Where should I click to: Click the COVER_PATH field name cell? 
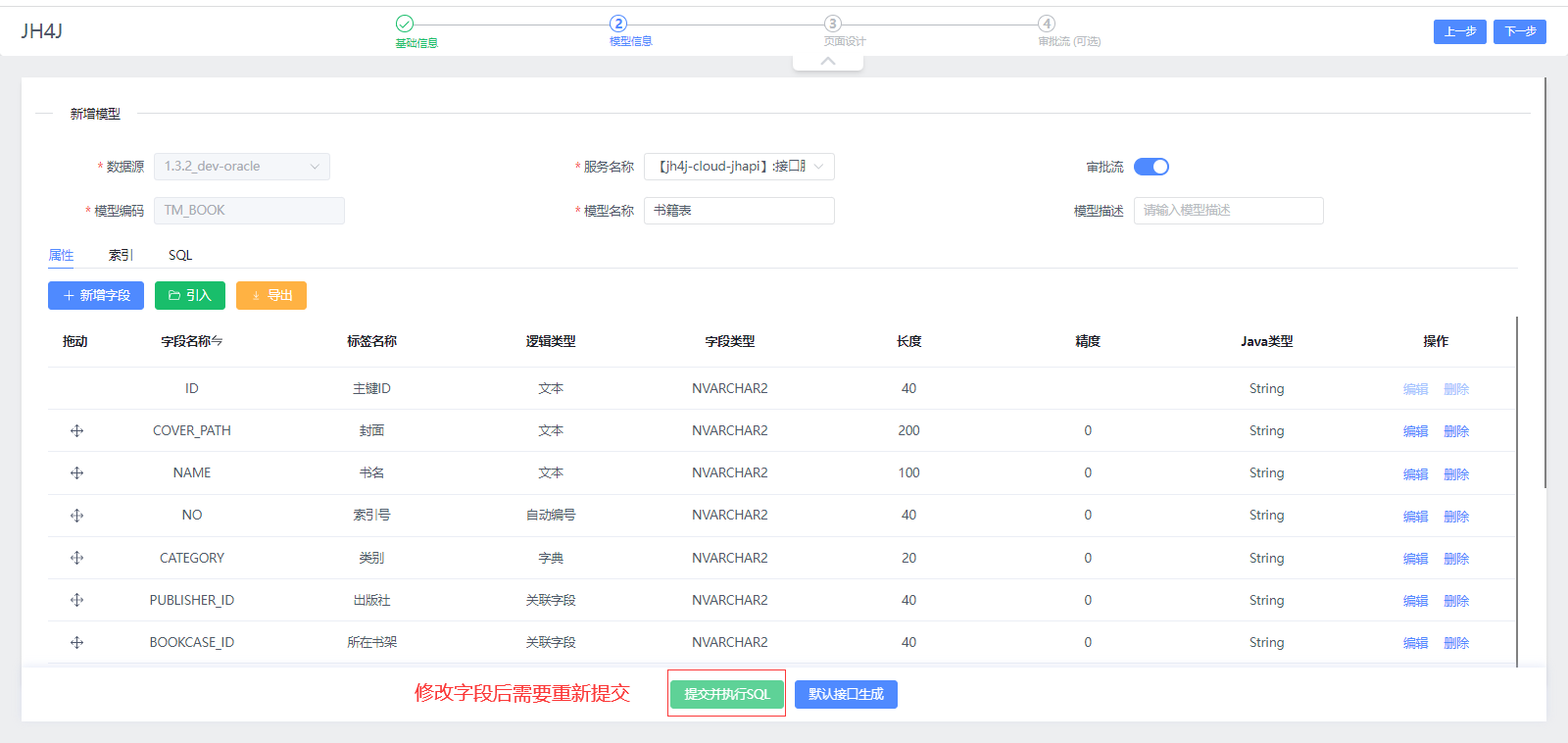click(x=192, y=430)
